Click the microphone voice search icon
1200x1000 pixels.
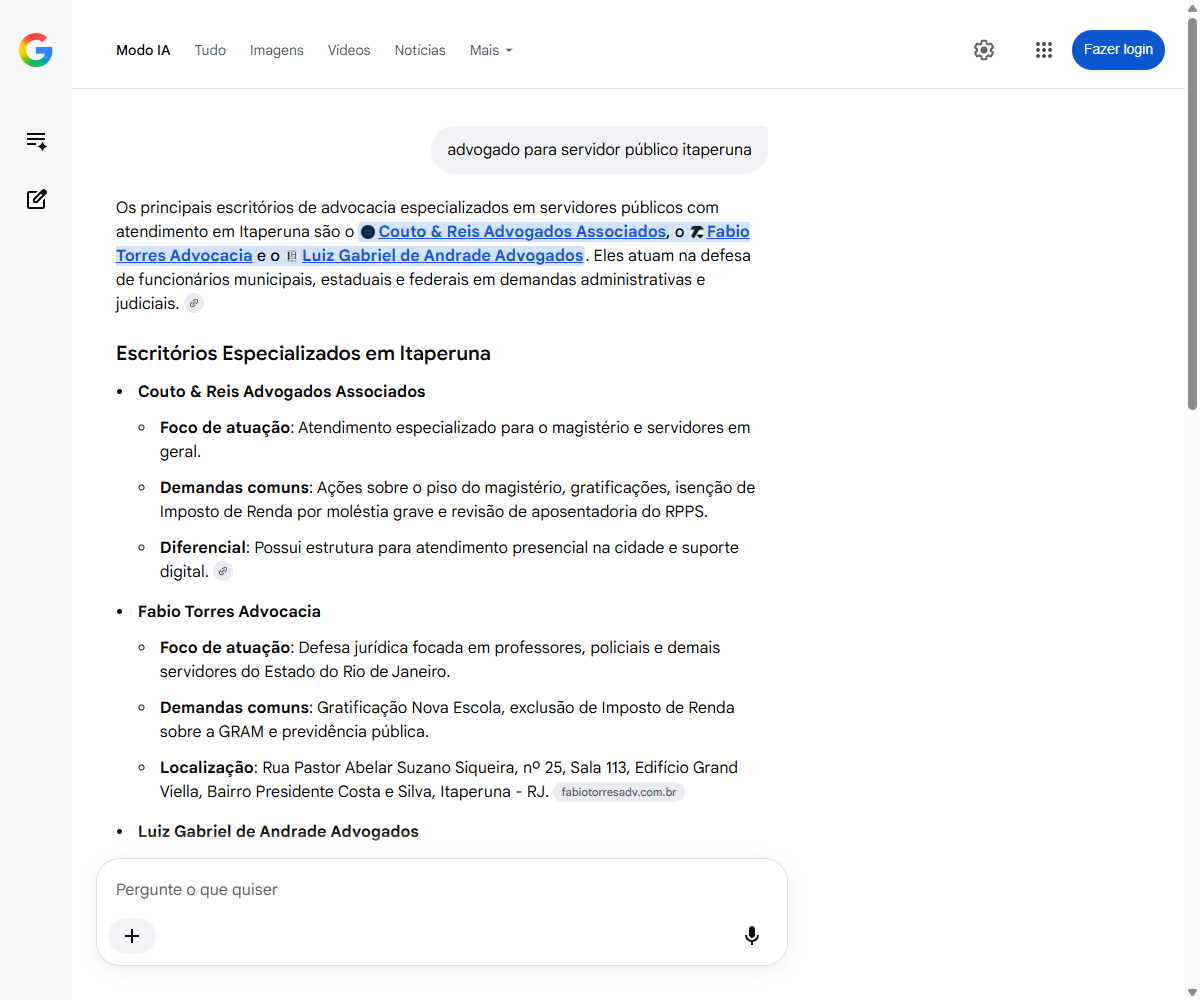click(x=752, y=936)
